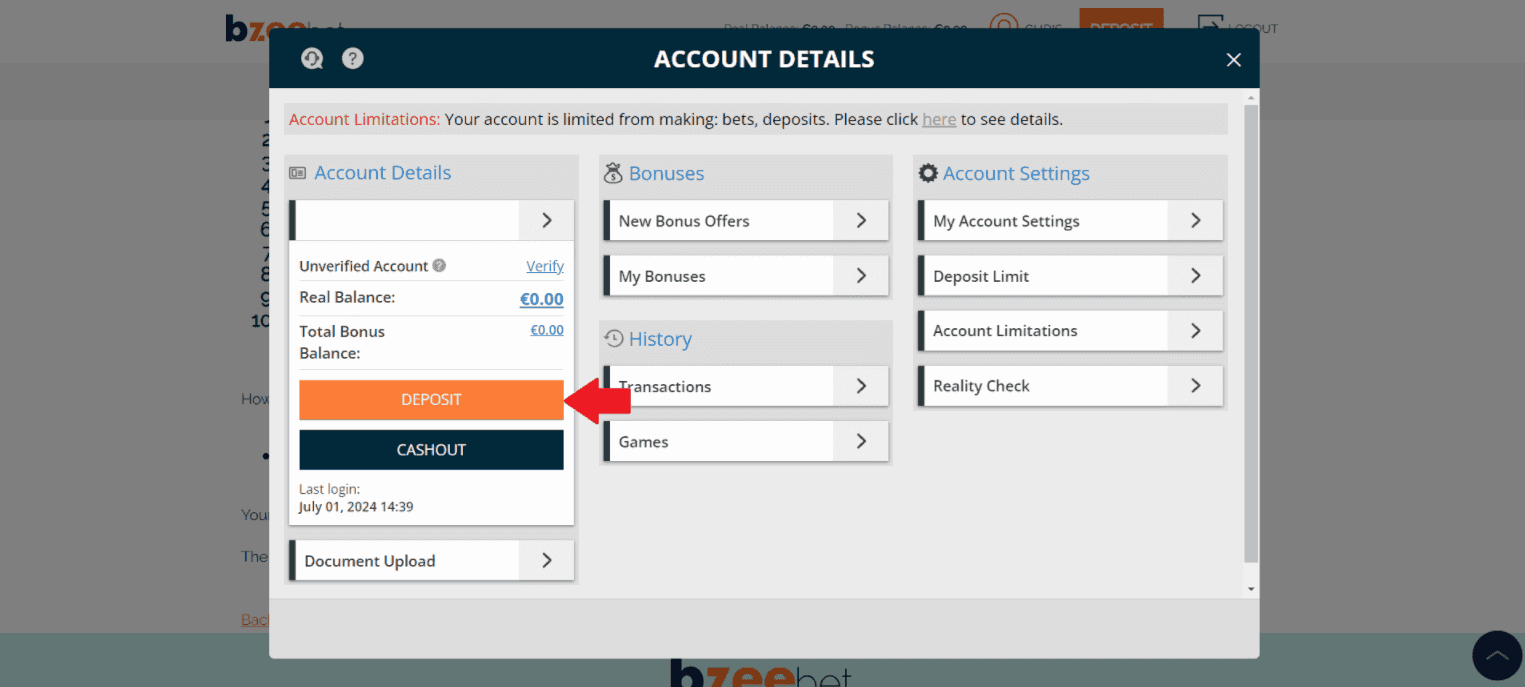This screenshot has height=687, width=1525.
Task: Select the Deposit Limit option
Action: coord(1069,276)
